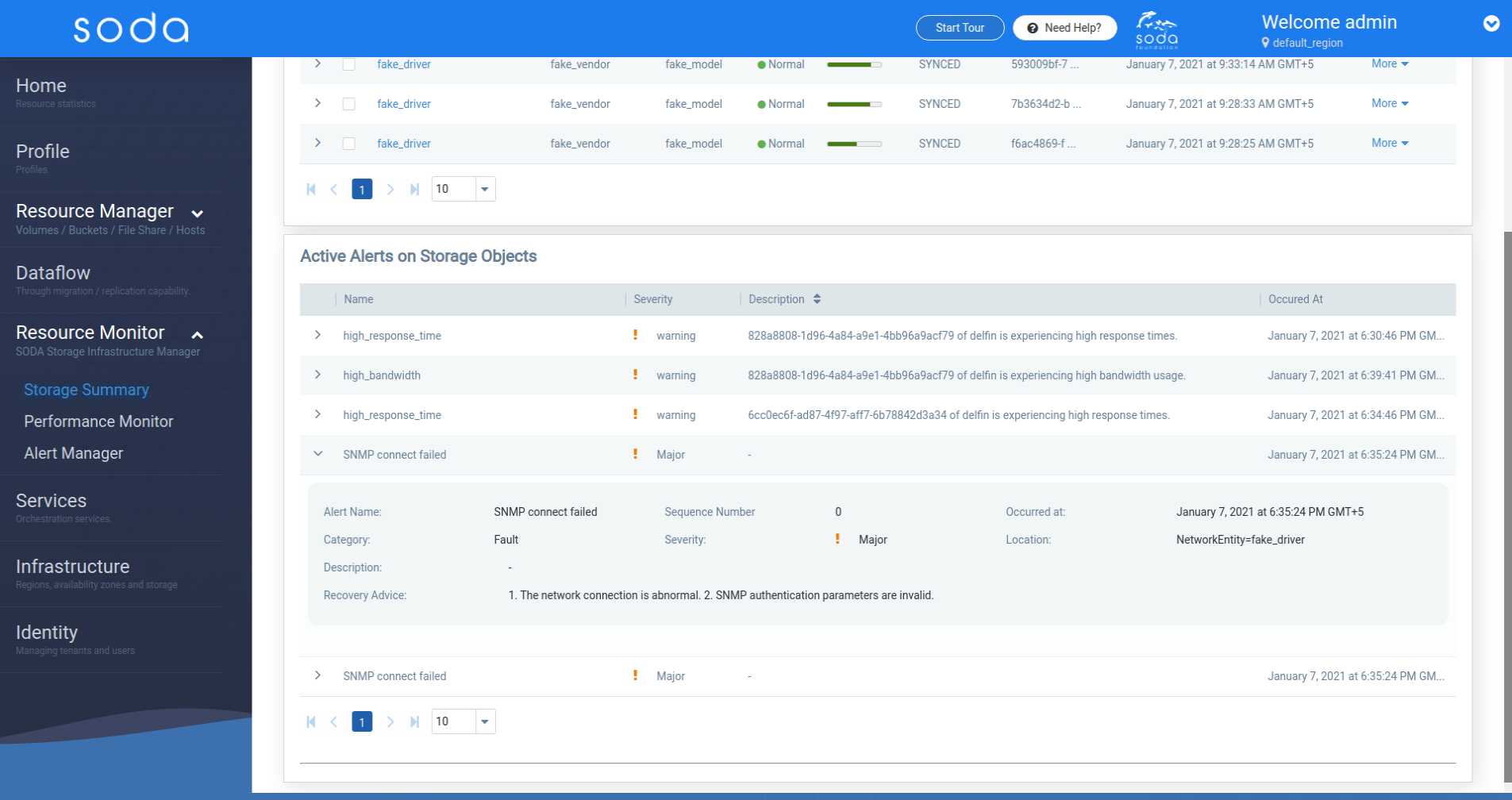The height and width of the screenshot is (800, 1512).
Task: Go to next page of alerts table
Action: [390, 721]
